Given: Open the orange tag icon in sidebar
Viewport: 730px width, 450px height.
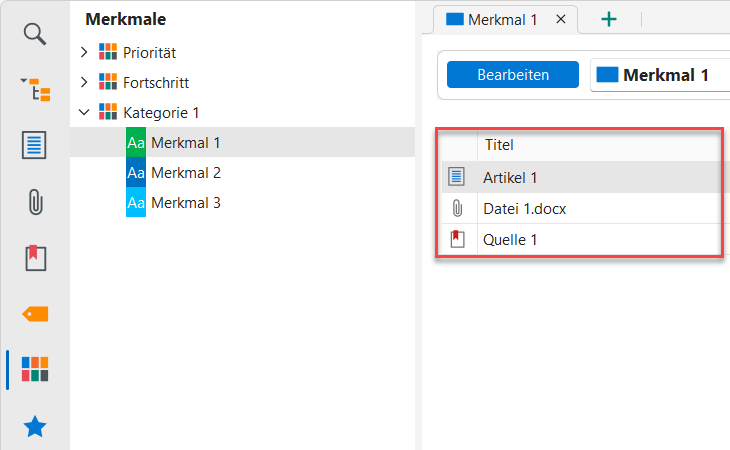Looking at the screenshot, I should coord(35,314).
